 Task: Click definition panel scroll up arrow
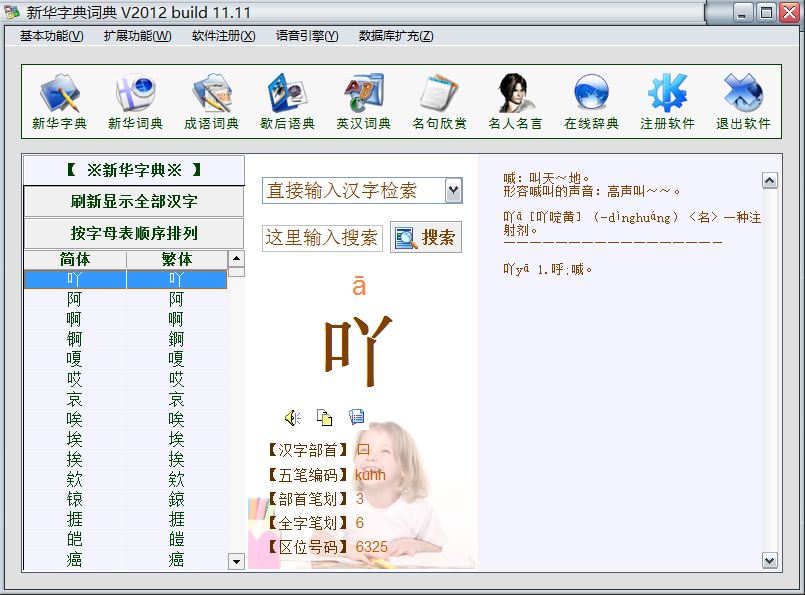pos(770,180)
